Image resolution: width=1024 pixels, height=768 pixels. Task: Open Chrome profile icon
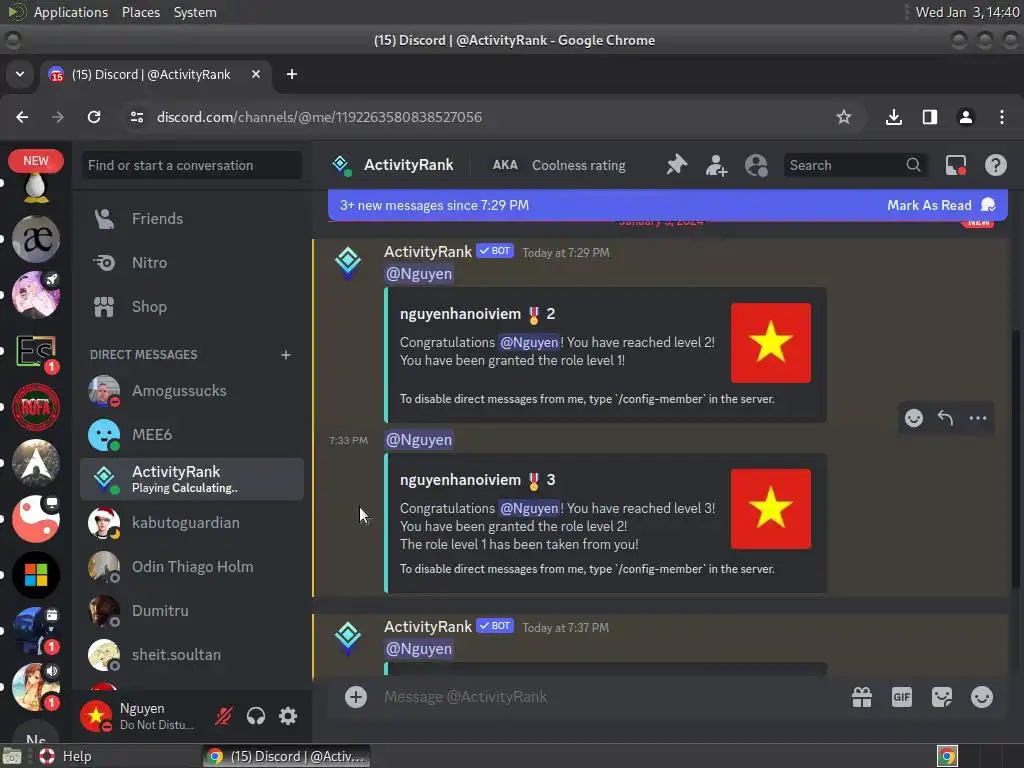[966, 117]
